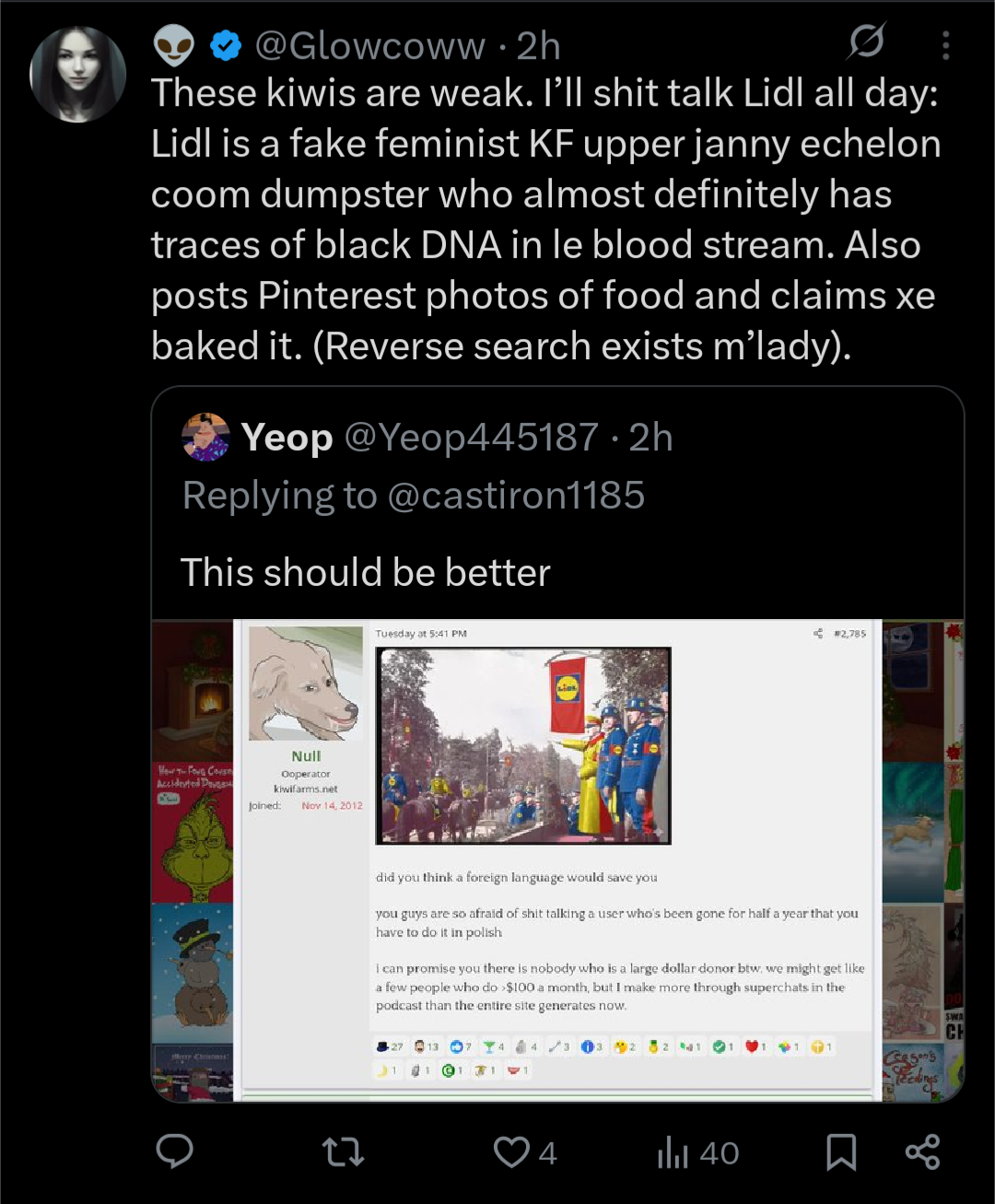Image resolution: width=995 pixels, height=1204 pixels.
Task: Open Yeop's small quoted avatar
Action: pos(206,437)
